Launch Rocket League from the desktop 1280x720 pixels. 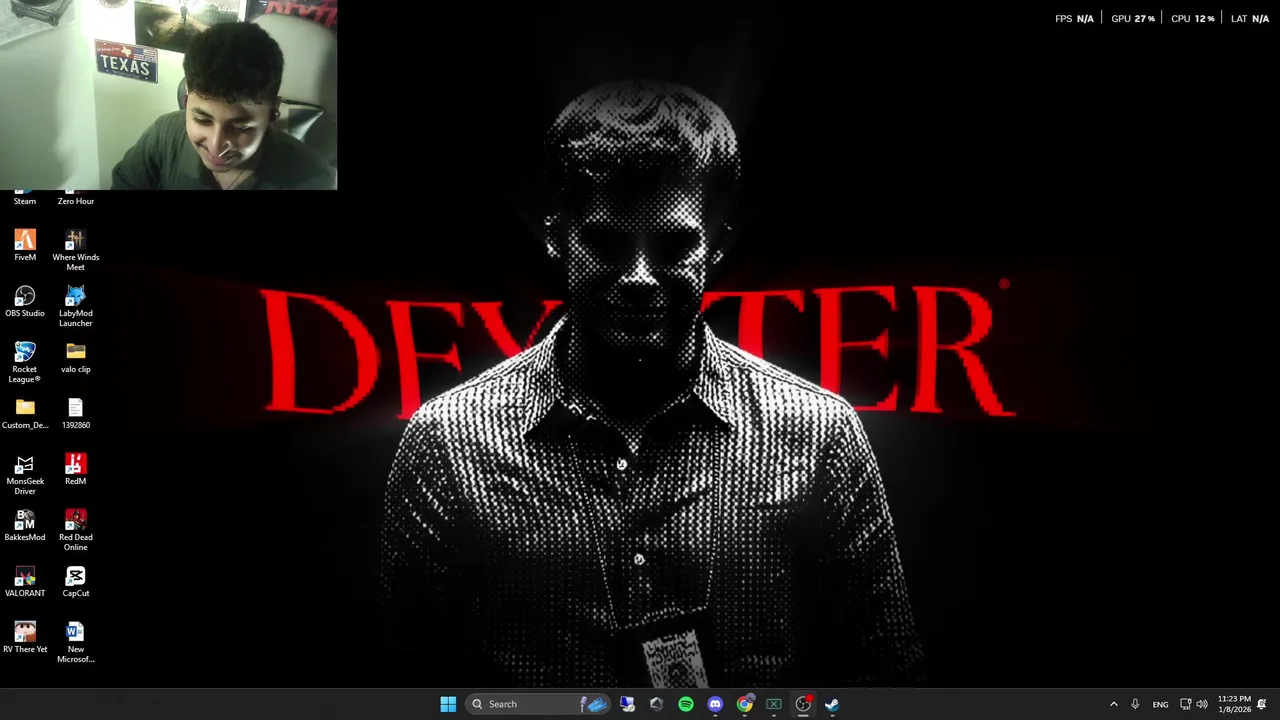[25, 362]
